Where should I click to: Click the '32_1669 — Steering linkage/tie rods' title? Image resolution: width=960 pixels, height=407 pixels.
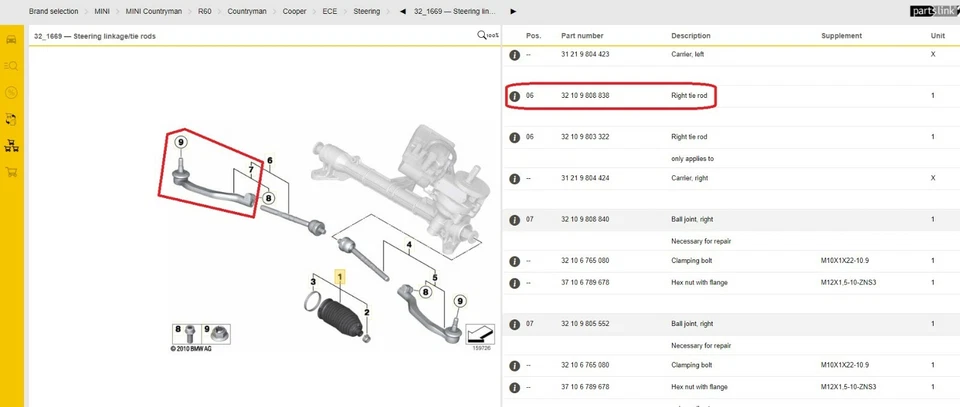coord(95,37)
